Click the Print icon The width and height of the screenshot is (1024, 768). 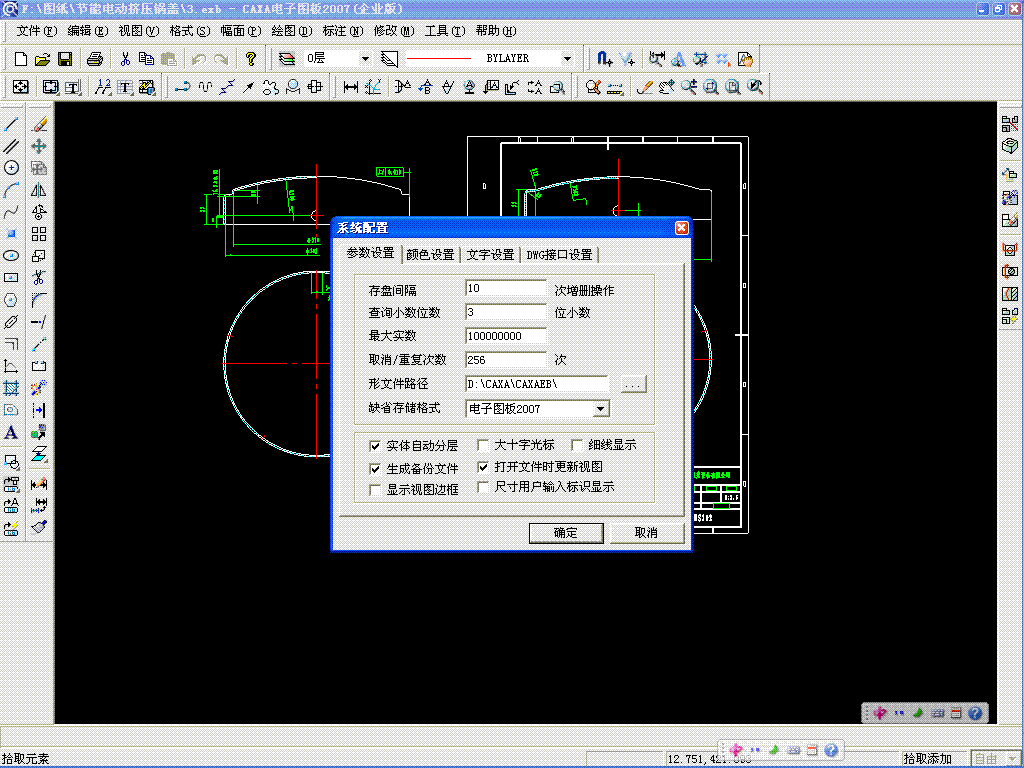(x=95, y=59)
